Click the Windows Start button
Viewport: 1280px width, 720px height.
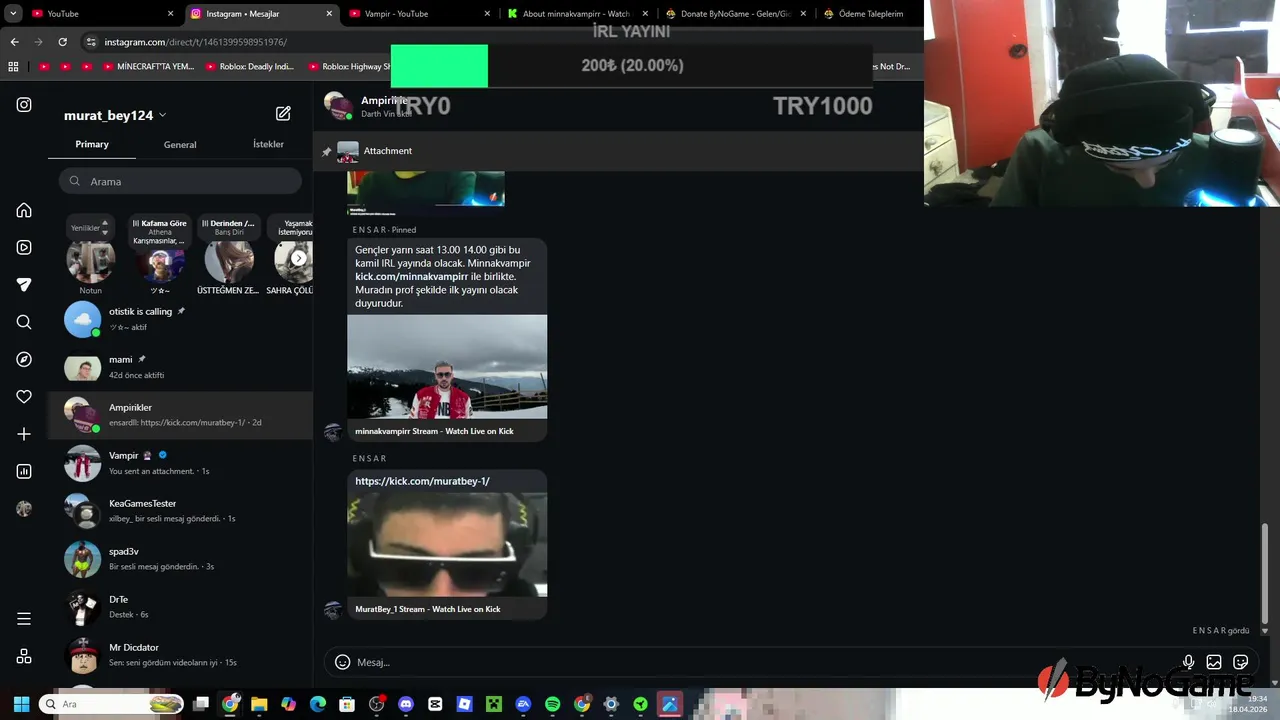click(x=21, y=704)
